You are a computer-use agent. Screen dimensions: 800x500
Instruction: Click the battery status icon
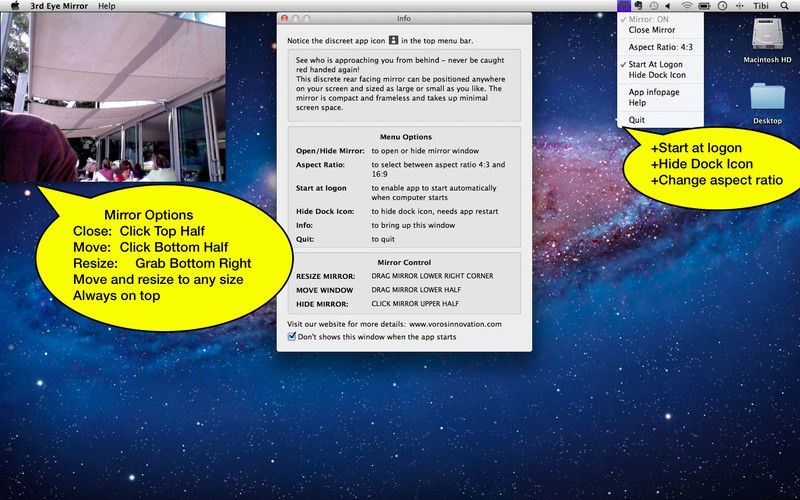click(705, 6)
